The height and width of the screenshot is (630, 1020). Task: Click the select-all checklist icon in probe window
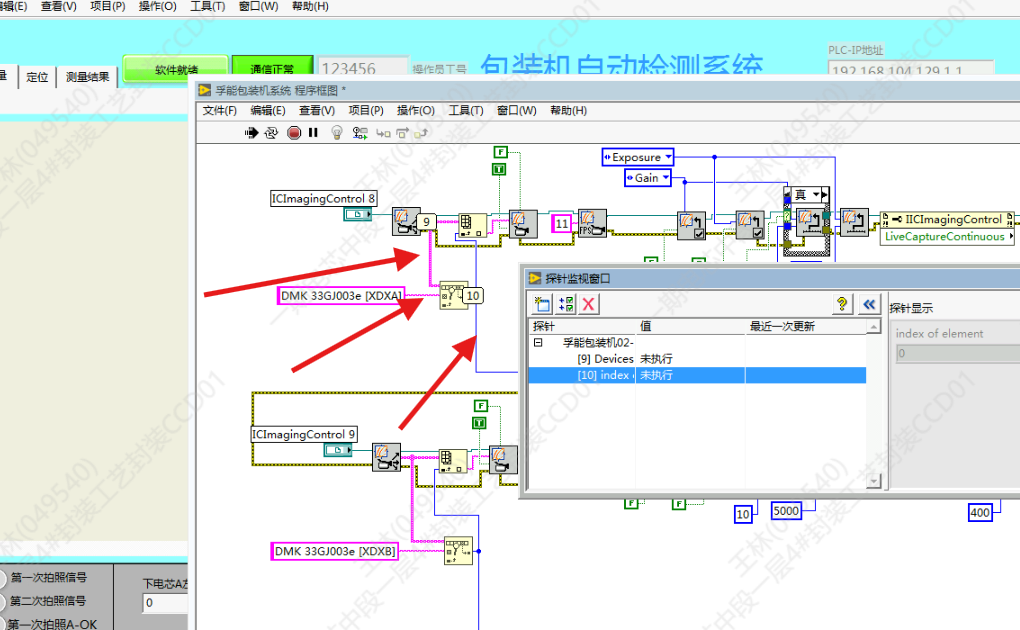click(x=565, y=304)
